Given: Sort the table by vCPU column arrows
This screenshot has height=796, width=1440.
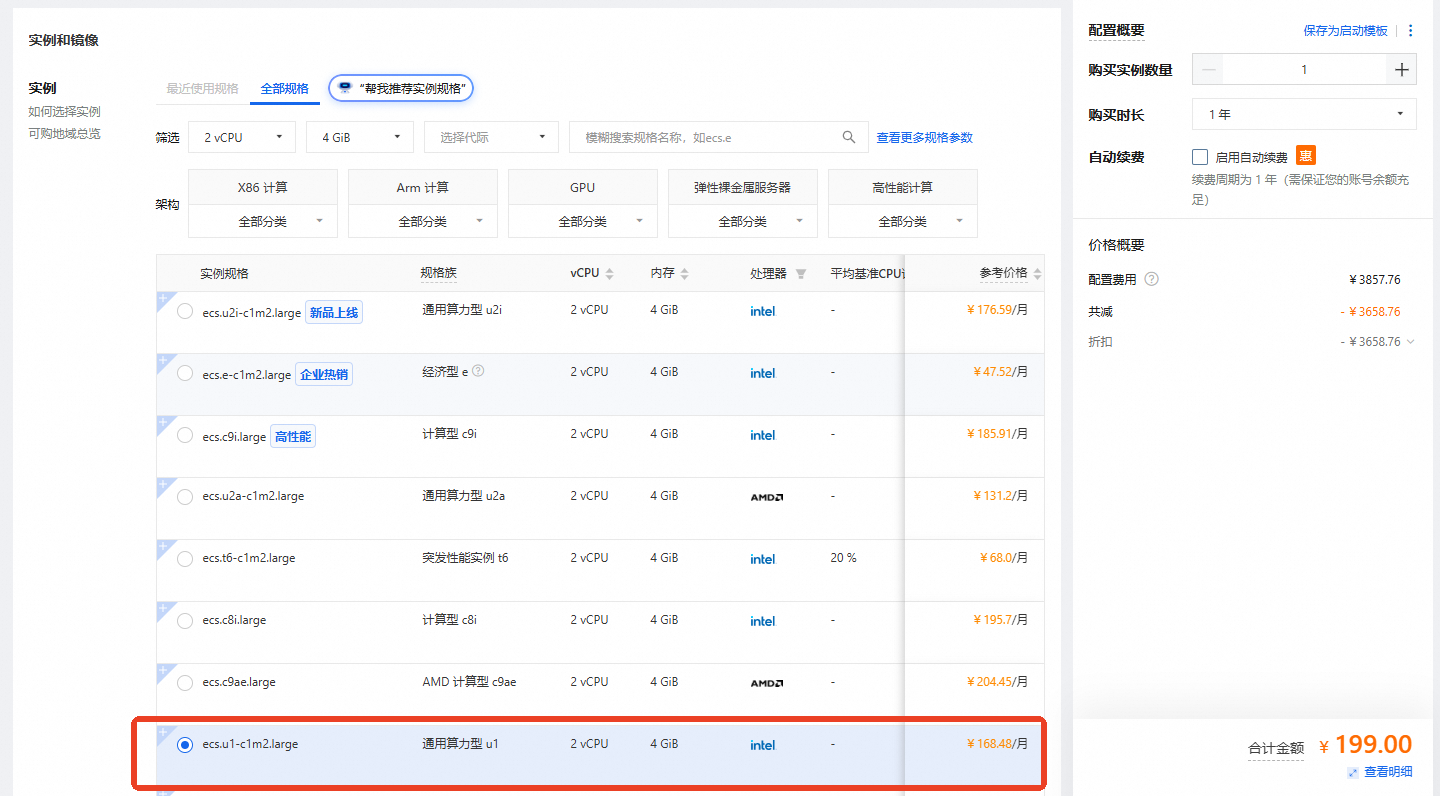Looking at the screenshot, I should tap(609, 274).
